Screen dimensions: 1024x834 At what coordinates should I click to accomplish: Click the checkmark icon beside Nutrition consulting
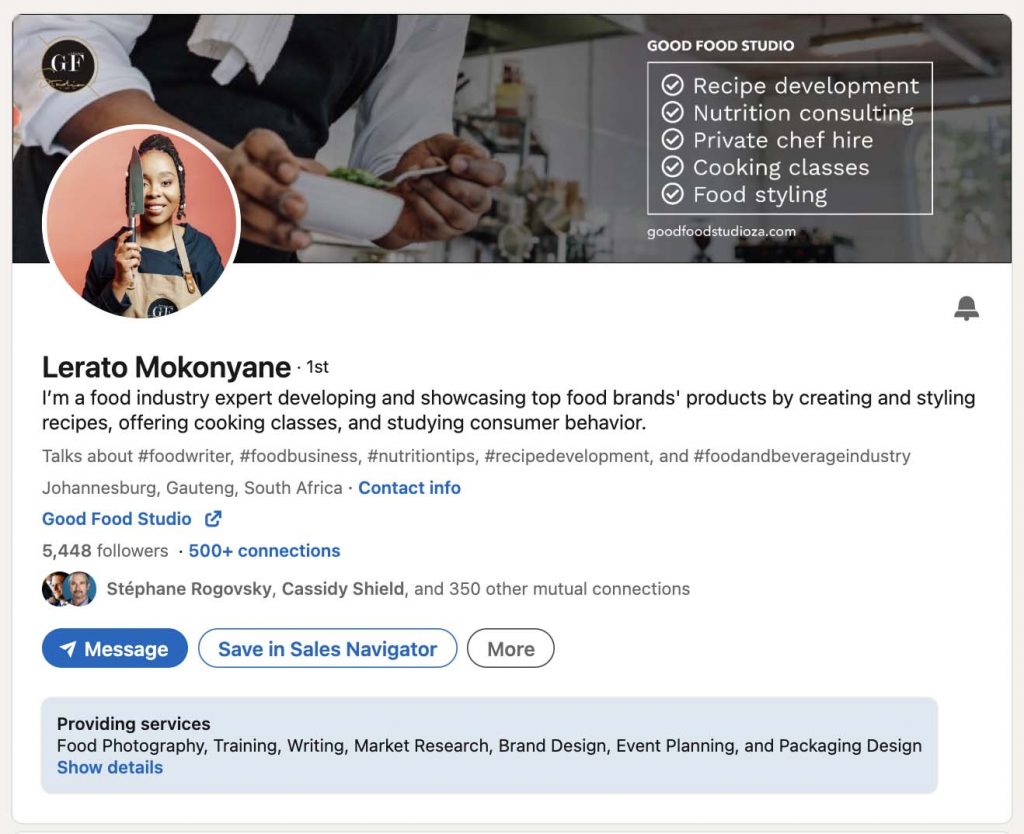pyautogui.click(x=674, y=113)
